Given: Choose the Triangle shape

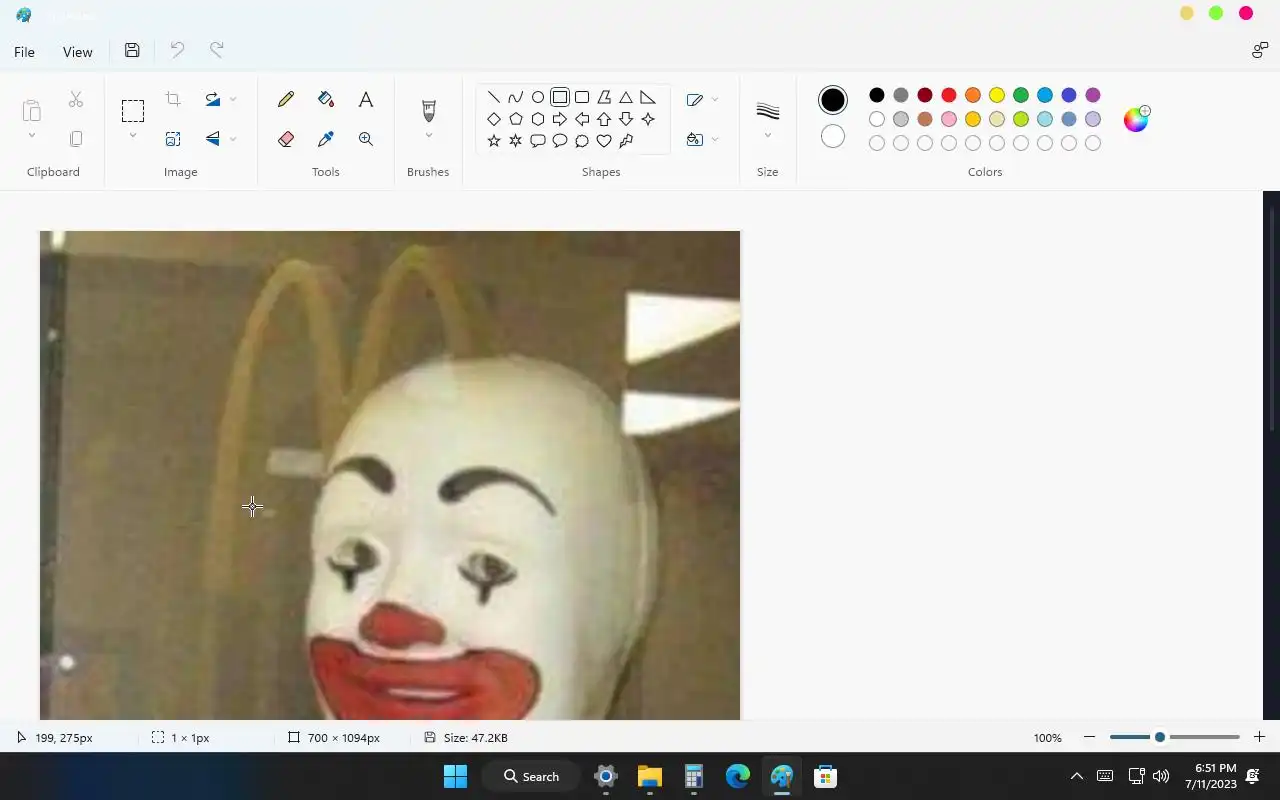Looking at the screenshot, I should 626,97.
